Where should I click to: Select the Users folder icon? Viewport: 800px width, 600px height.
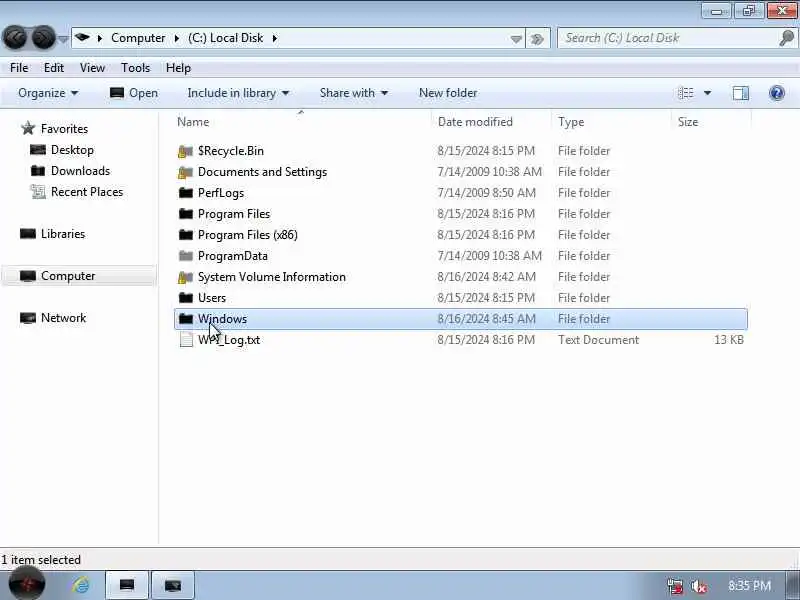(186, 298)
